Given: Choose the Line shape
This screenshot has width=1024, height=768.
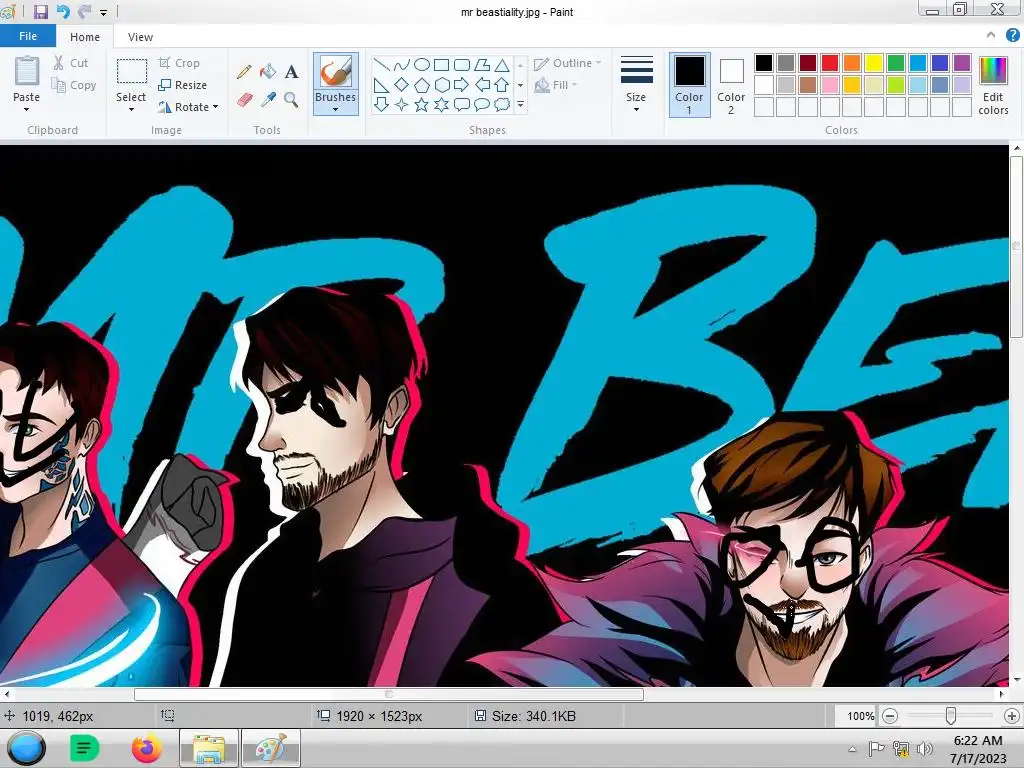Looking at the screenshot, I should coord(381,65).
